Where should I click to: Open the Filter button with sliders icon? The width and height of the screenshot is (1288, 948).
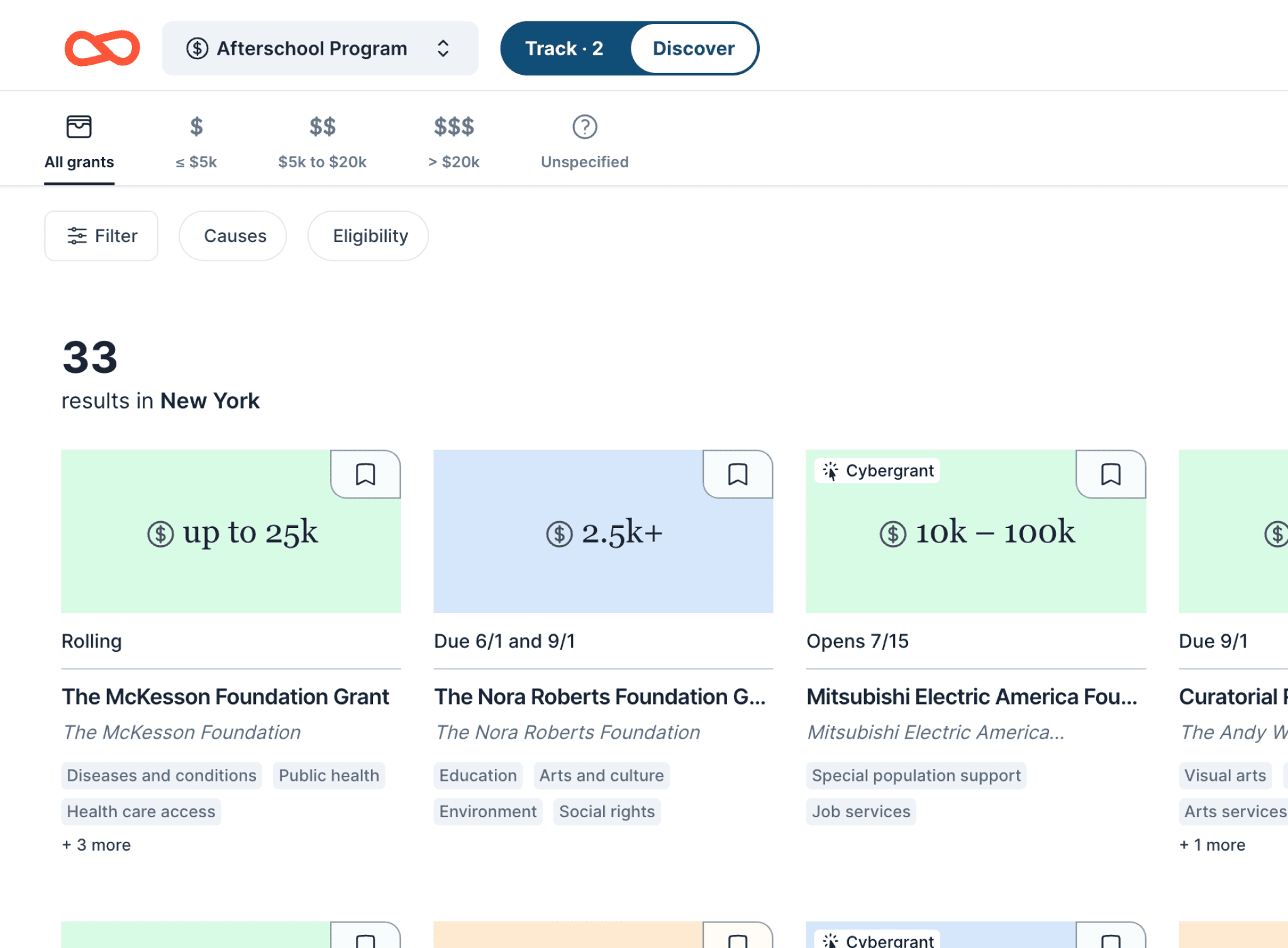pos(101,236)
